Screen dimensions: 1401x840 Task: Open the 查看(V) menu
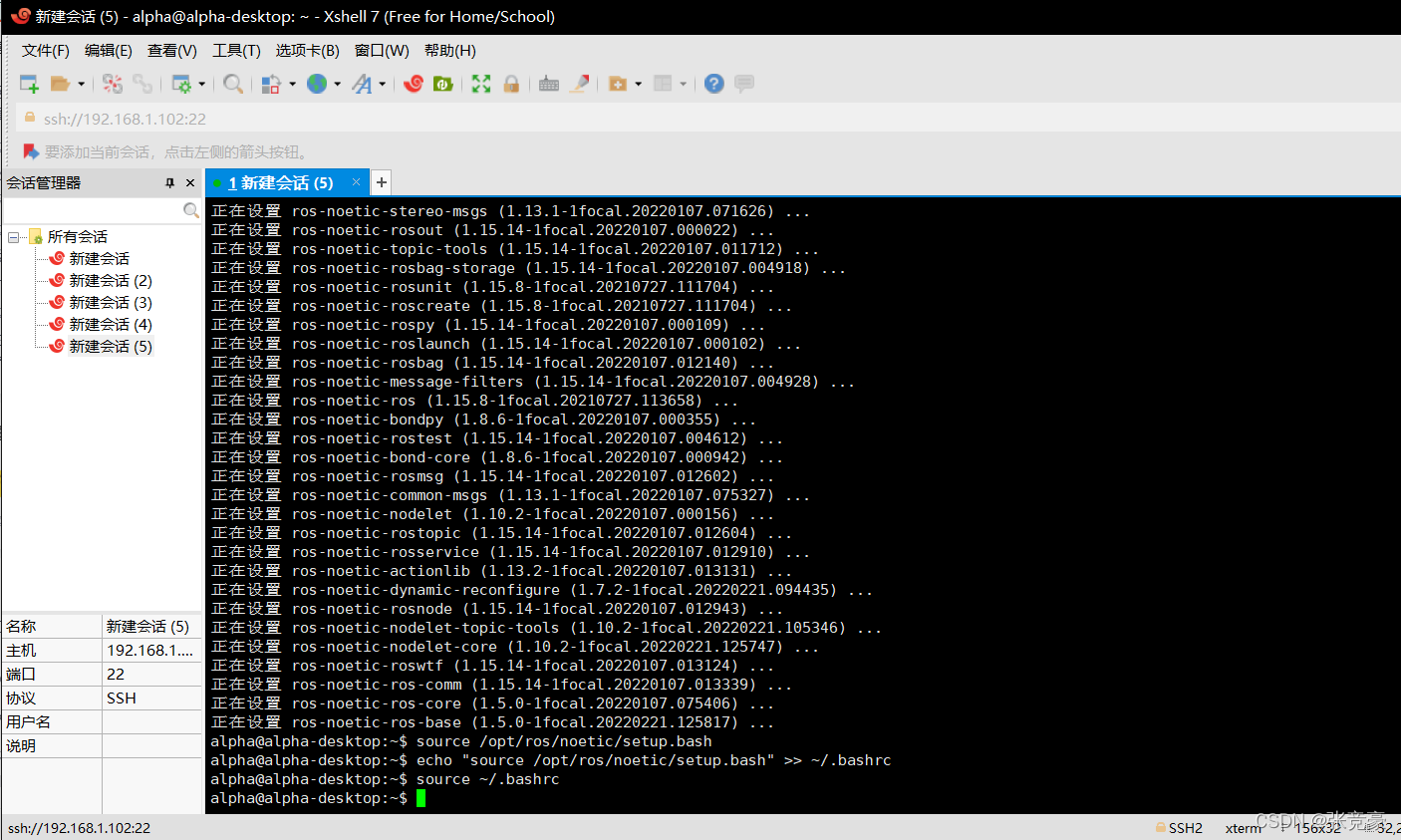[x=172, y=50]
